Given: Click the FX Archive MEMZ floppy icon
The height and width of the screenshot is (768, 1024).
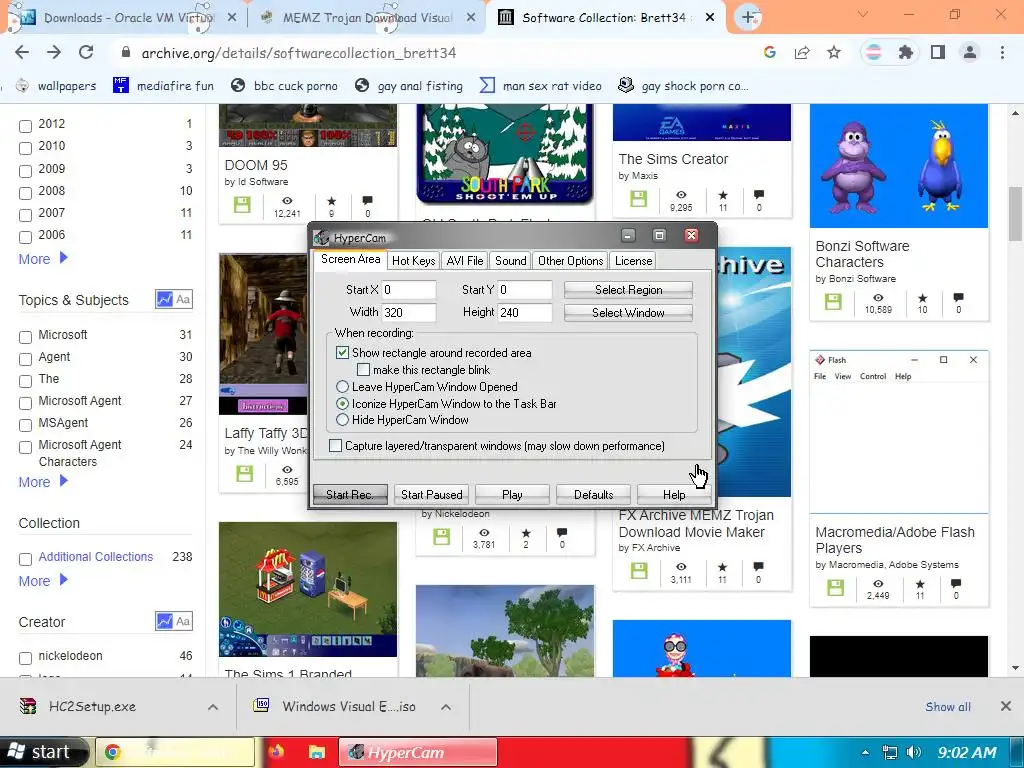Looking at the screenshot, I should (x=639, y=571).
